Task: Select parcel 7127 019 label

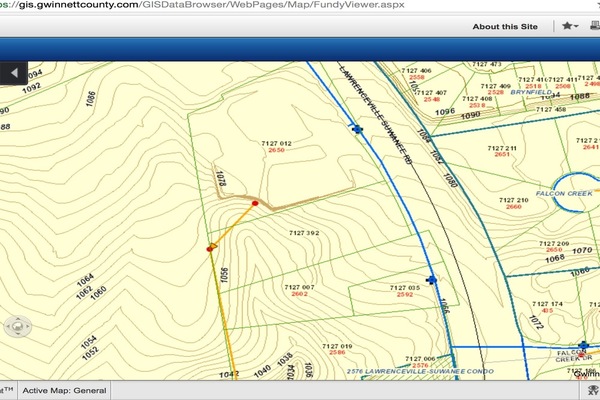Action: (337, 347)
